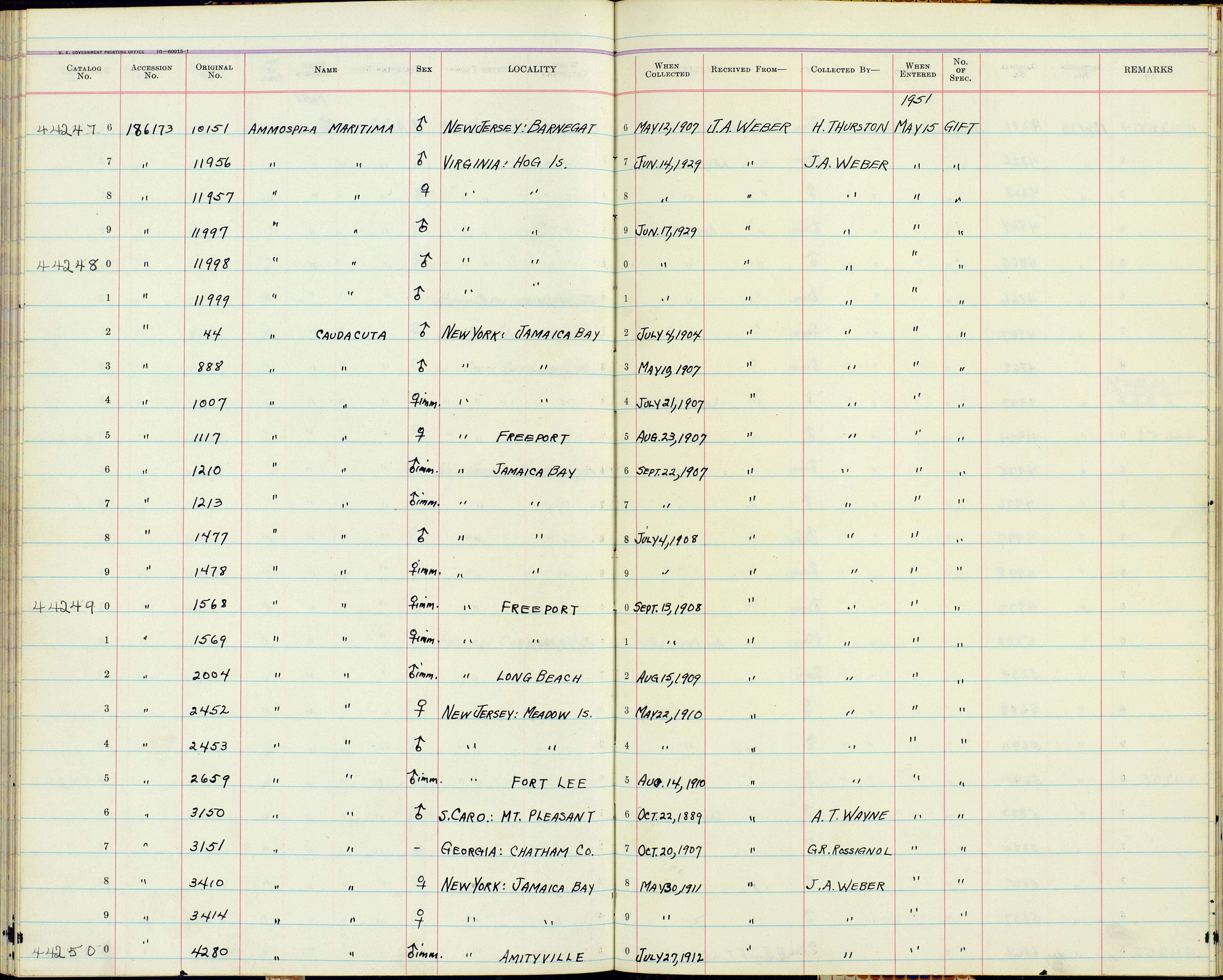
Task: Click the 'Name' column header
Action: 326,70
